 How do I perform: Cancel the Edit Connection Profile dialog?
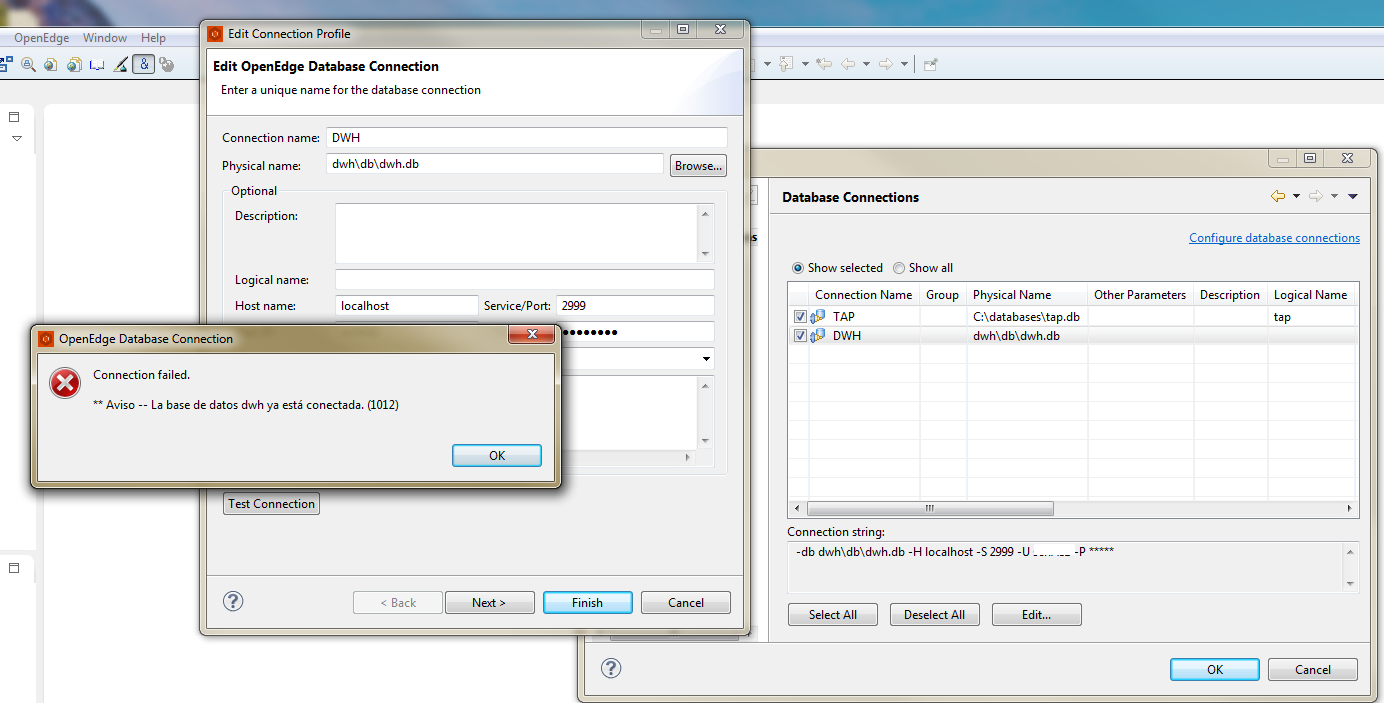(x=686, y=603)
